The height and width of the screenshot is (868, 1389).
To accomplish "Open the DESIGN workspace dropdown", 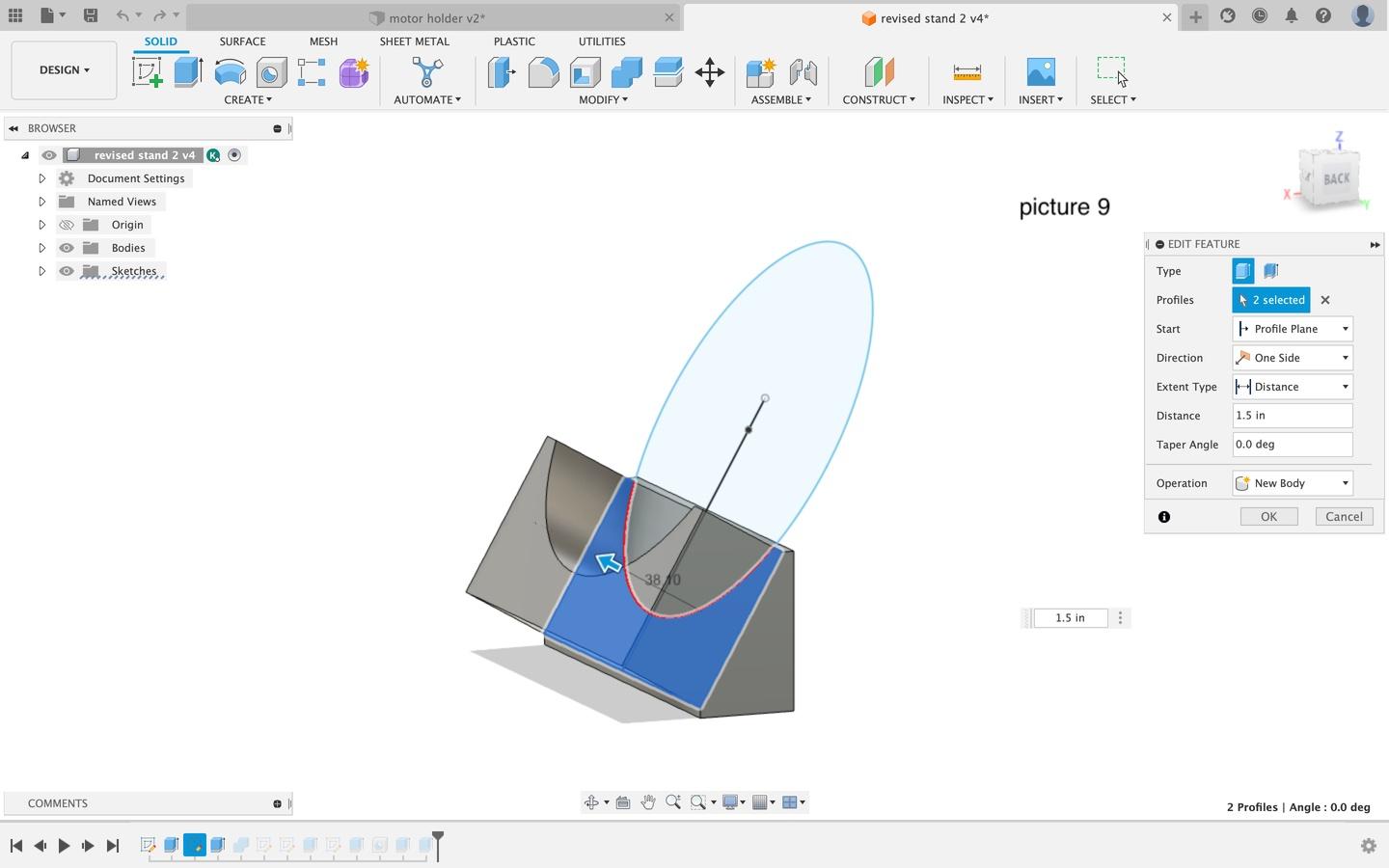I will pyautogui.click(x=65, y=70).
